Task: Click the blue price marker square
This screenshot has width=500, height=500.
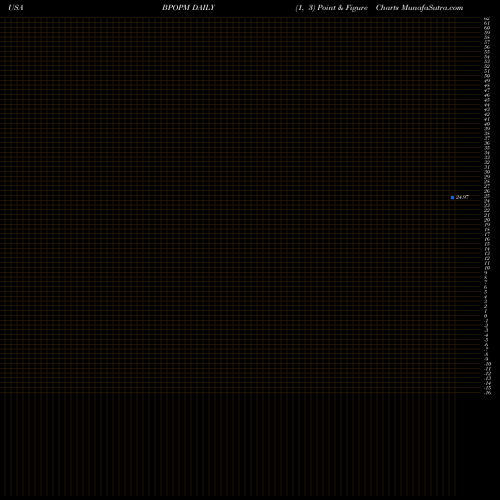Action: pyautogui.click(x=452, y=197)
